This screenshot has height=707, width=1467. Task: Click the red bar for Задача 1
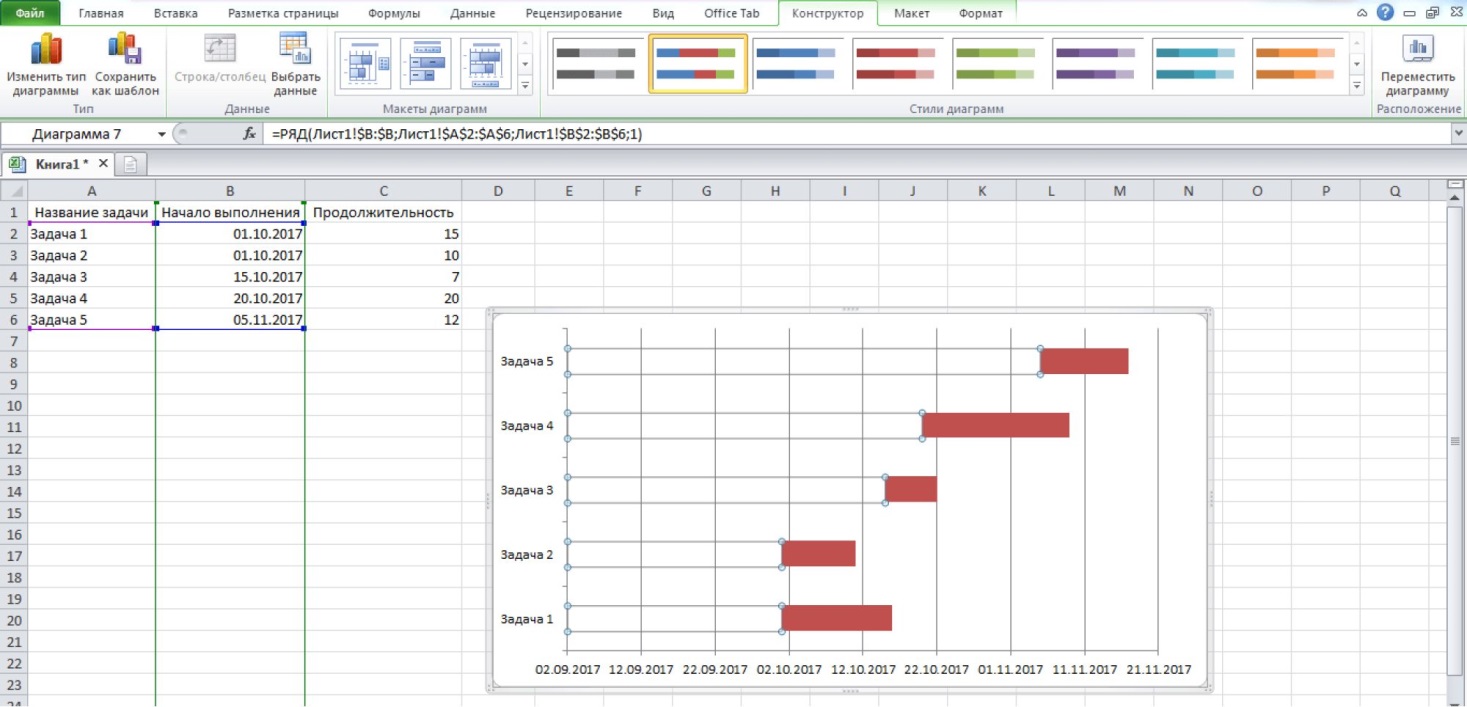tap(837, 618)
